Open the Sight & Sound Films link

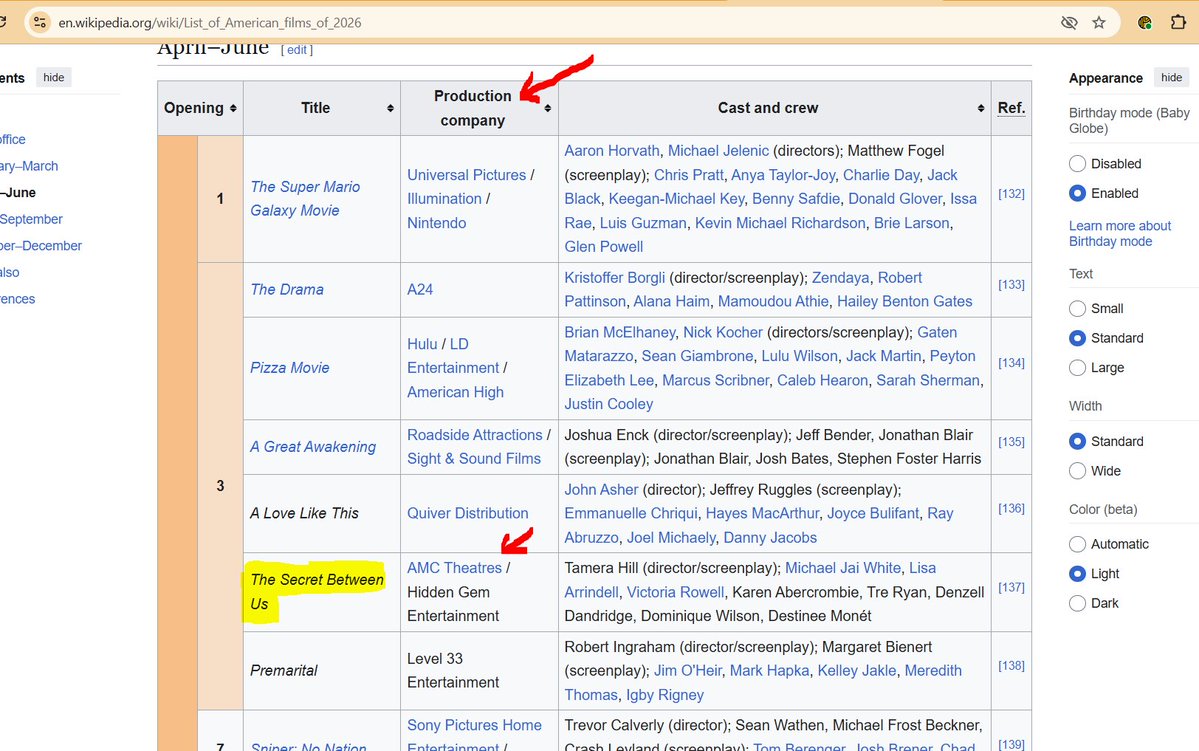point(473,459)
